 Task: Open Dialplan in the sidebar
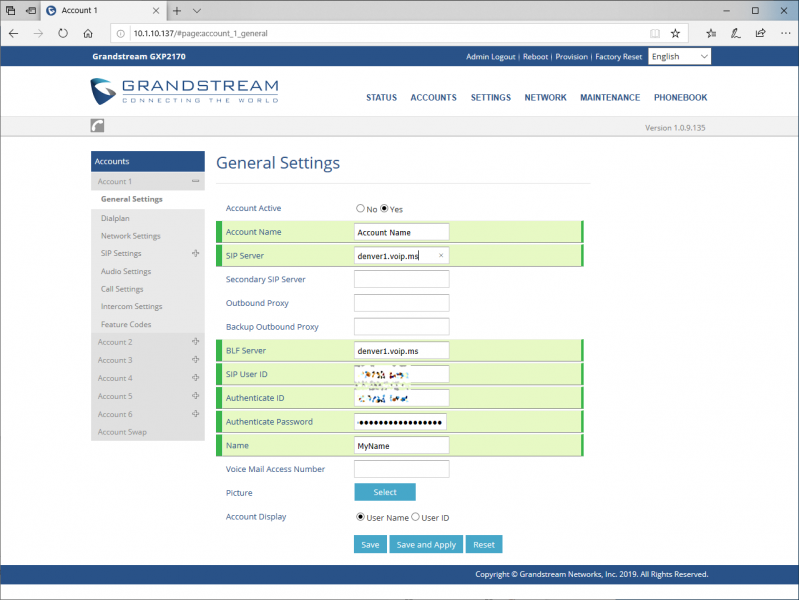coord(115,218)
